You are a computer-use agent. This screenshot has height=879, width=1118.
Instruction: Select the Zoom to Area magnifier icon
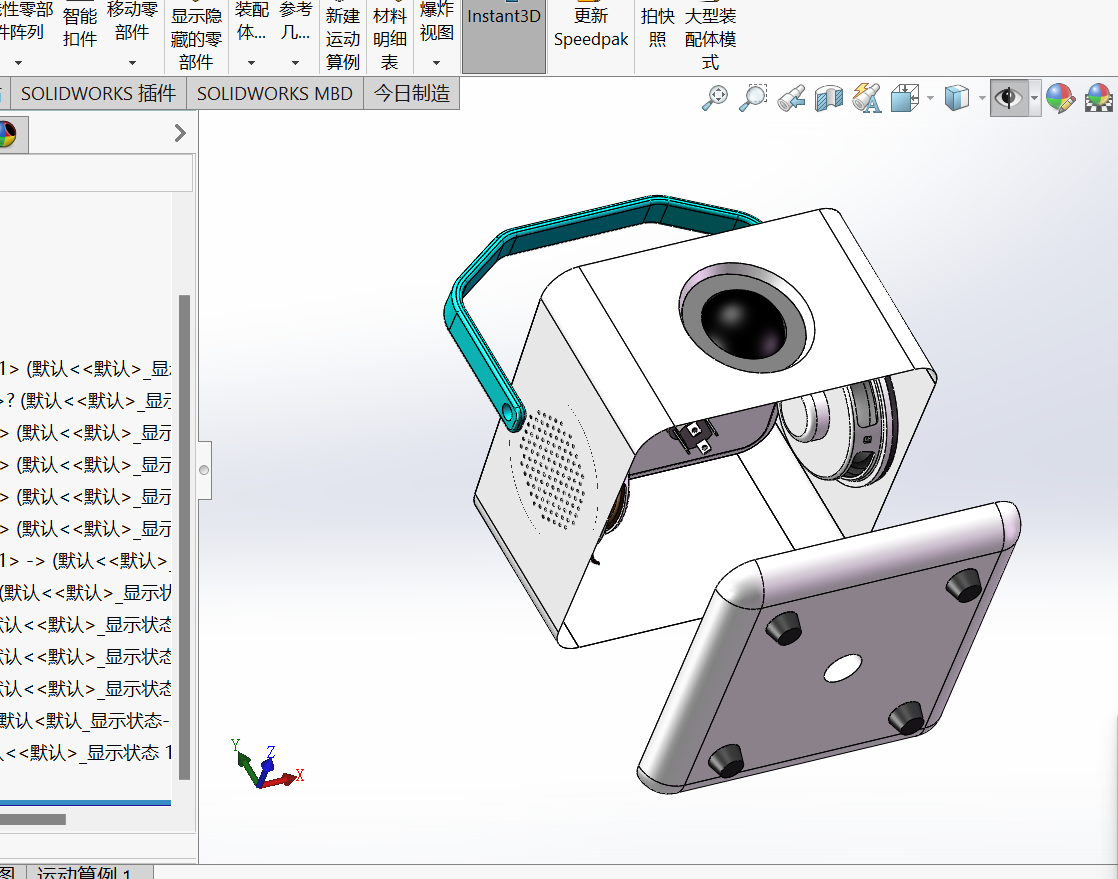(x=752, y=98)
